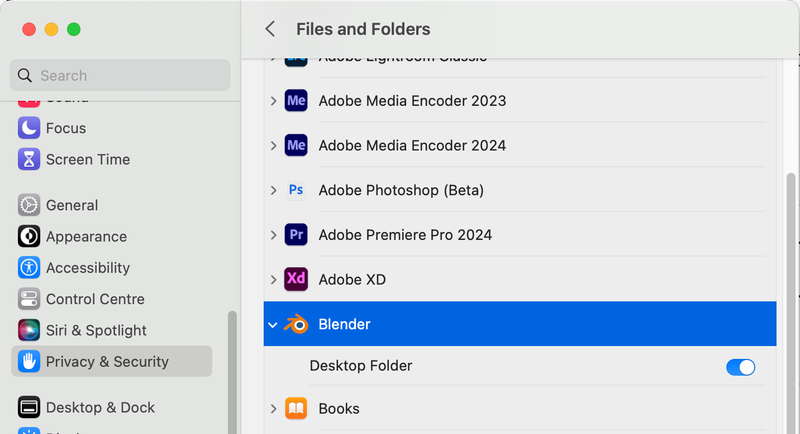Viewport: 800px width, 434px height.
Task: Select Adobe Premiere Pro 2024 text
Action: (405, 235)
